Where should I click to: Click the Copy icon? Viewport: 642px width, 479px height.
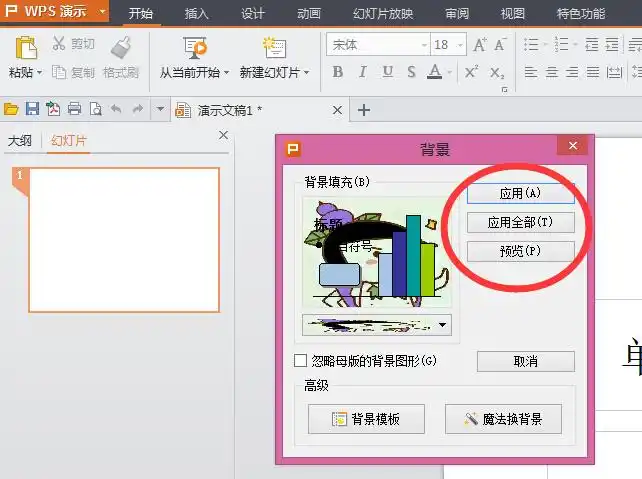coord(59,72)
